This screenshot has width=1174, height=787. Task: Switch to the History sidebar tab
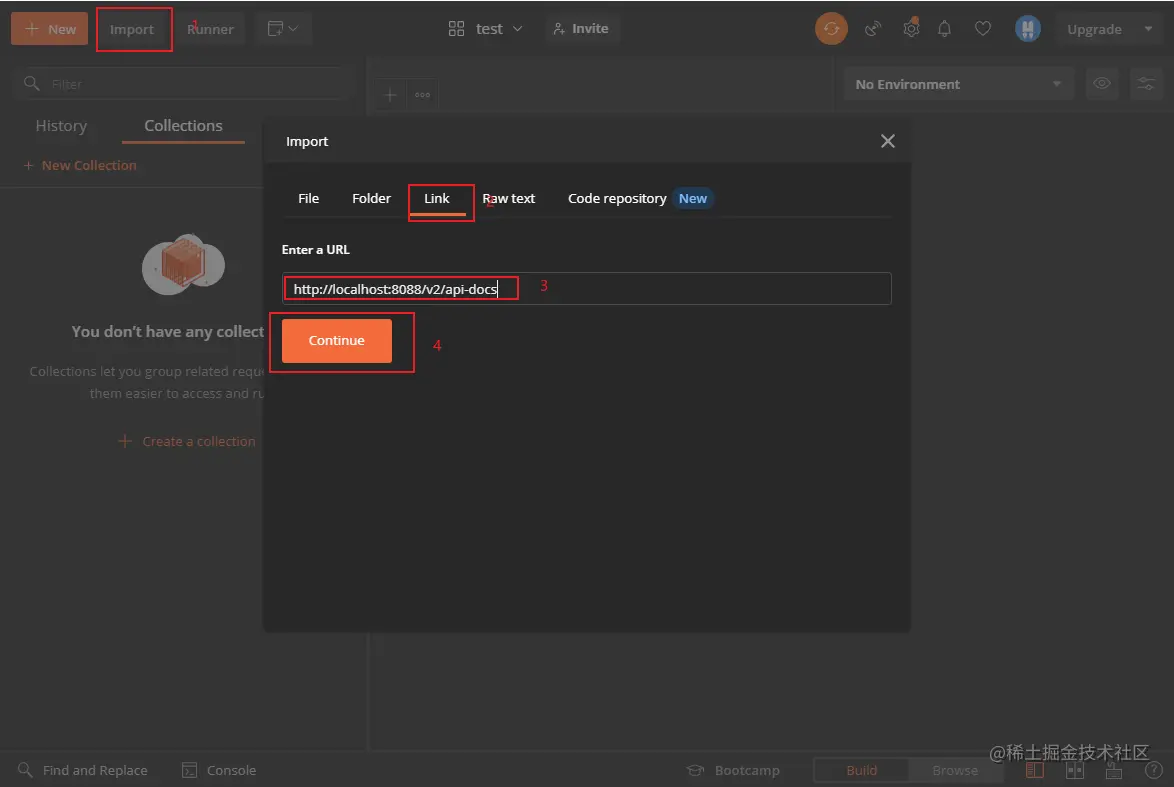click(x=61, y=126)
